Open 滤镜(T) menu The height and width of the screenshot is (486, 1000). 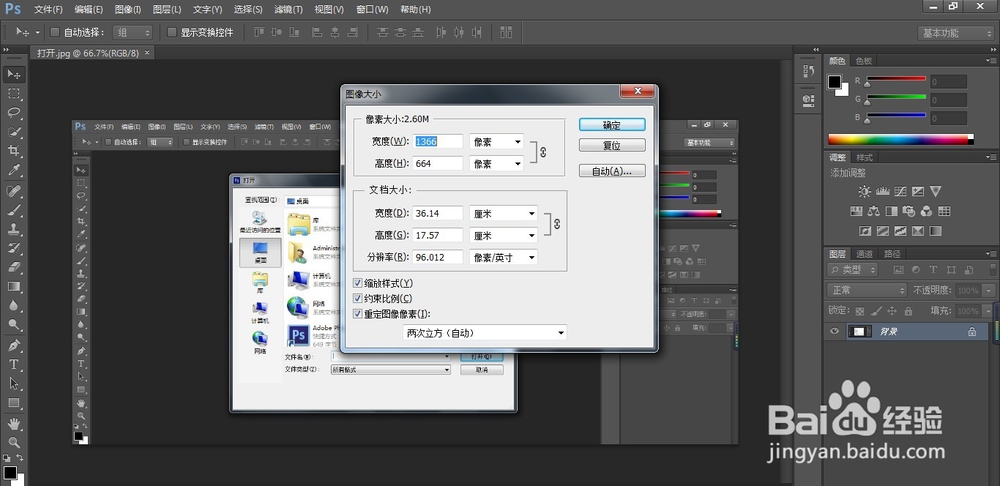[290, 10]
